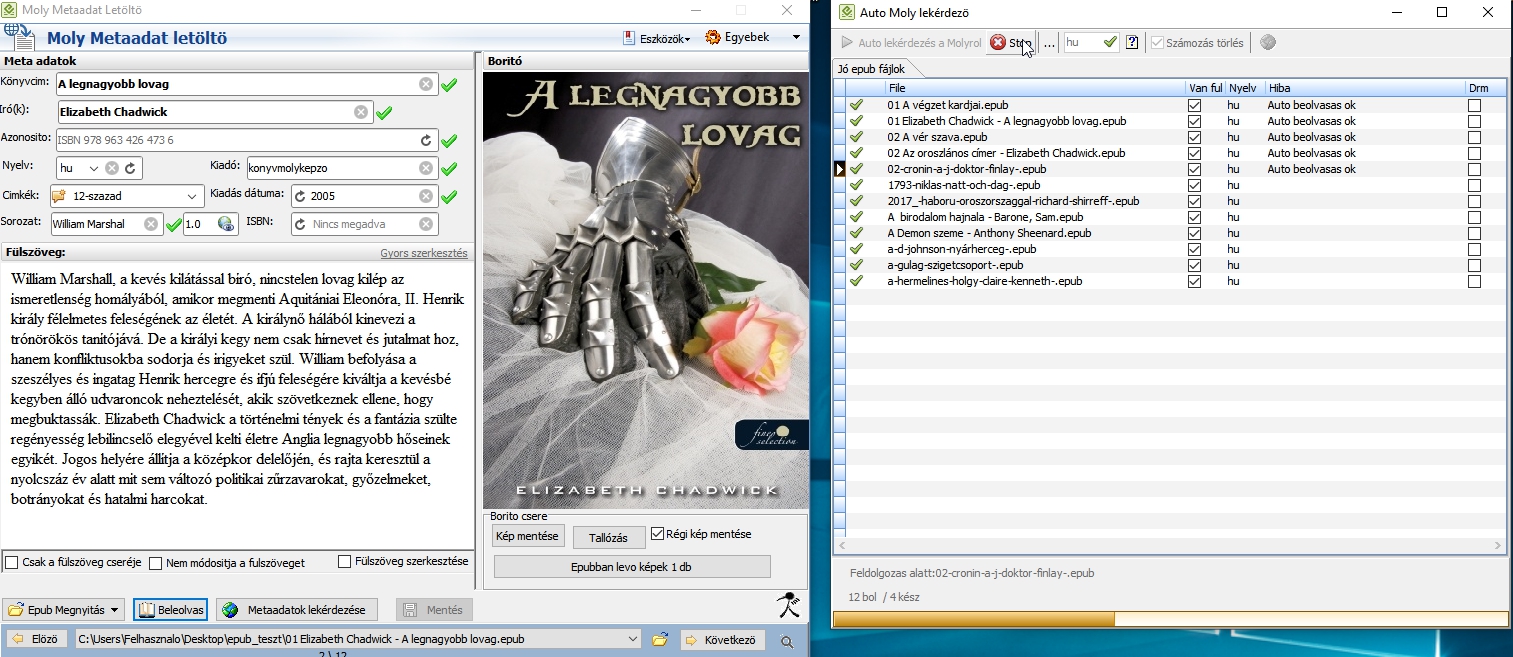Click the ellipsis button in Auto Moly toolbar
1513x657 pixels.
(1049, 43)
